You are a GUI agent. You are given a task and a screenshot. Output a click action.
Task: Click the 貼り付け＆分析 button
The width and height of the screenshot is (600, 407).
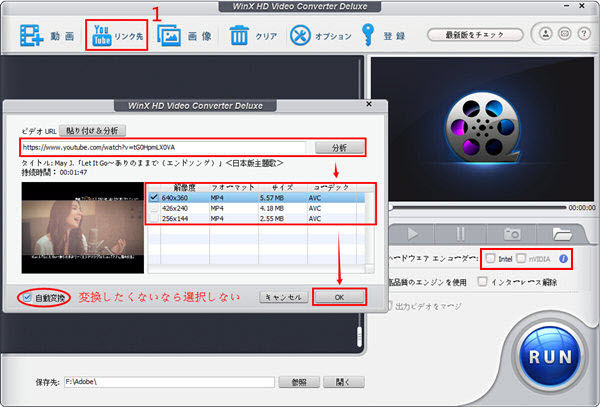92,131
